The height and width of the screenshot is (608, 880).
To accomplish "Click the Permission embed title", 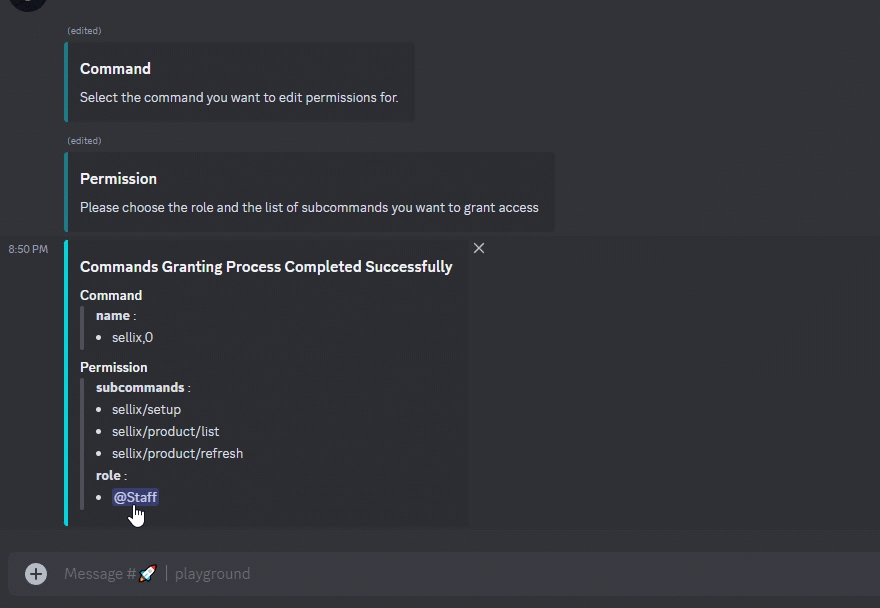I will point(118,179).
